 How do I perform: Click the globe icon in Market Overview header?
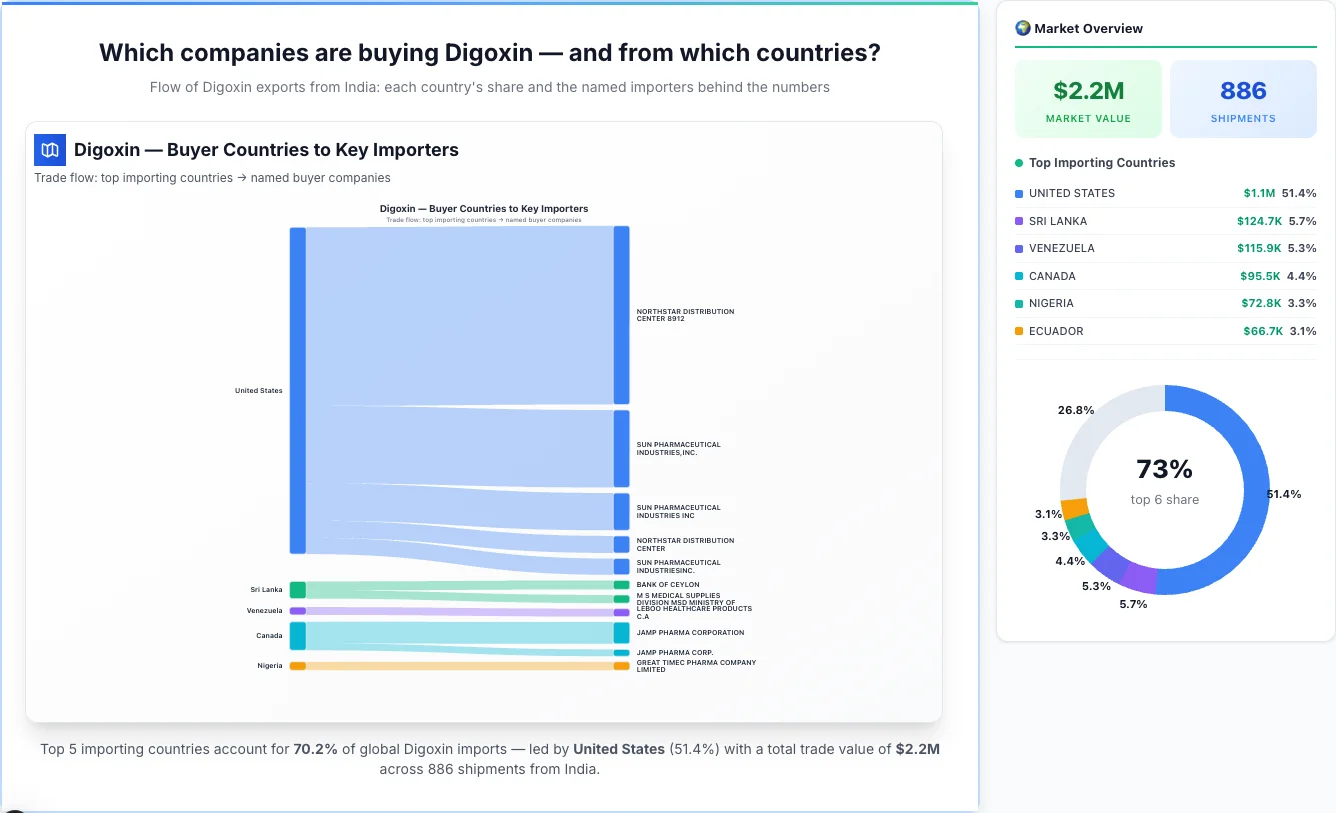click(x=1022, y=28)
